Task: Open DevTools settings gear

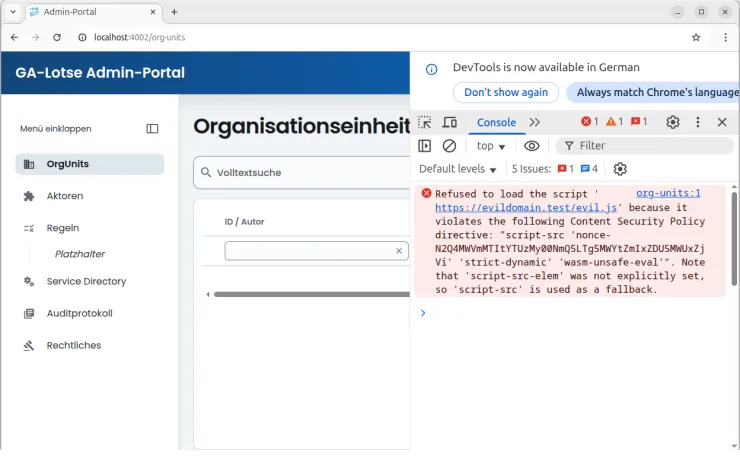Action: coord(673,122)
